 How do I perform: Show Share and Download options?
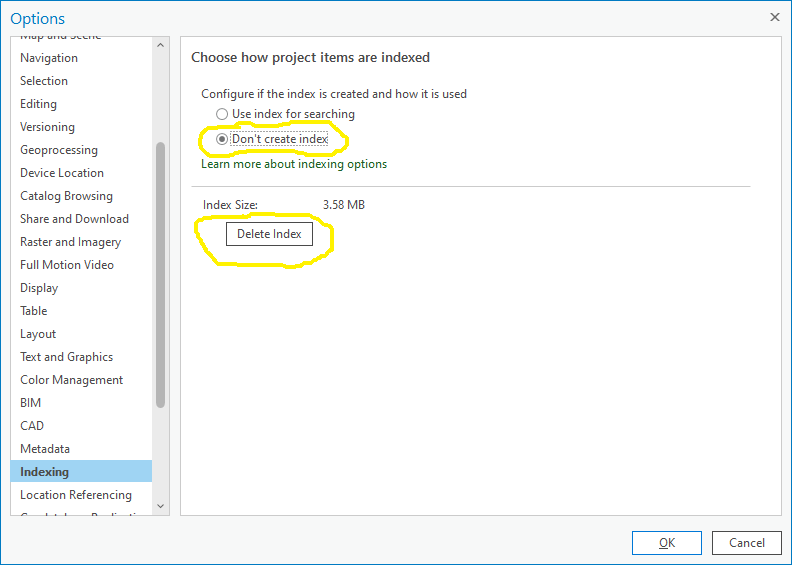pyautogui.click(x=74, y=219)
